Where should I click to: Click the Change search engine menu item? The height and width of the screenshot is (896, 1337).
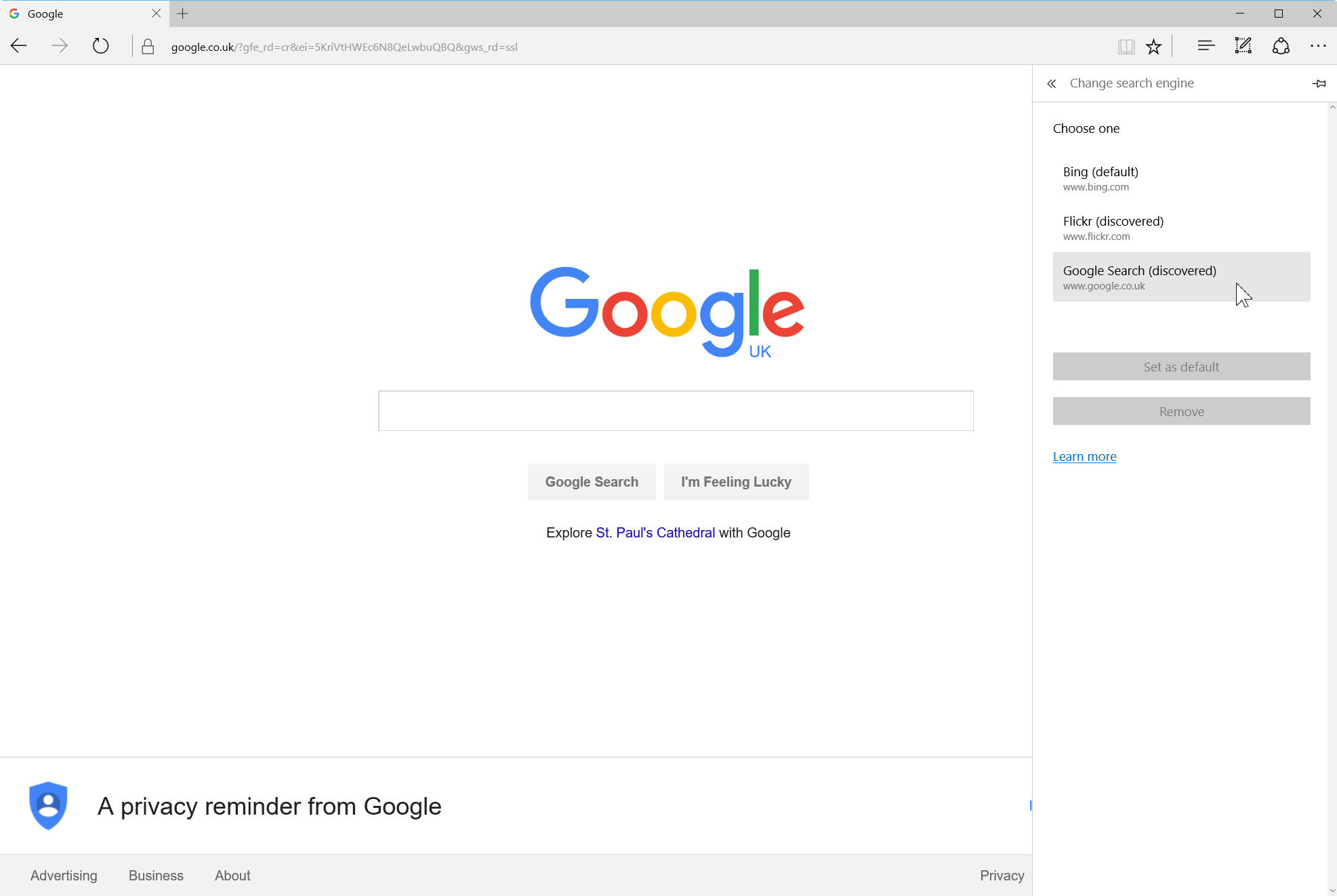(1131, 82)
